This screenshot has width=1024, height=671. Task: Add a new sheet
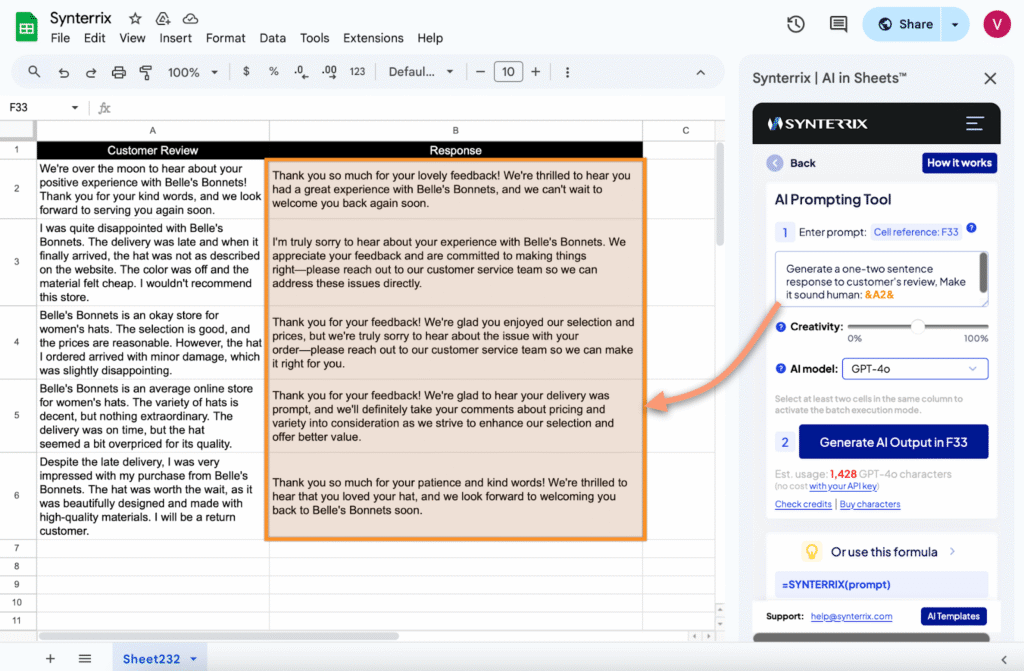point(50,659)
